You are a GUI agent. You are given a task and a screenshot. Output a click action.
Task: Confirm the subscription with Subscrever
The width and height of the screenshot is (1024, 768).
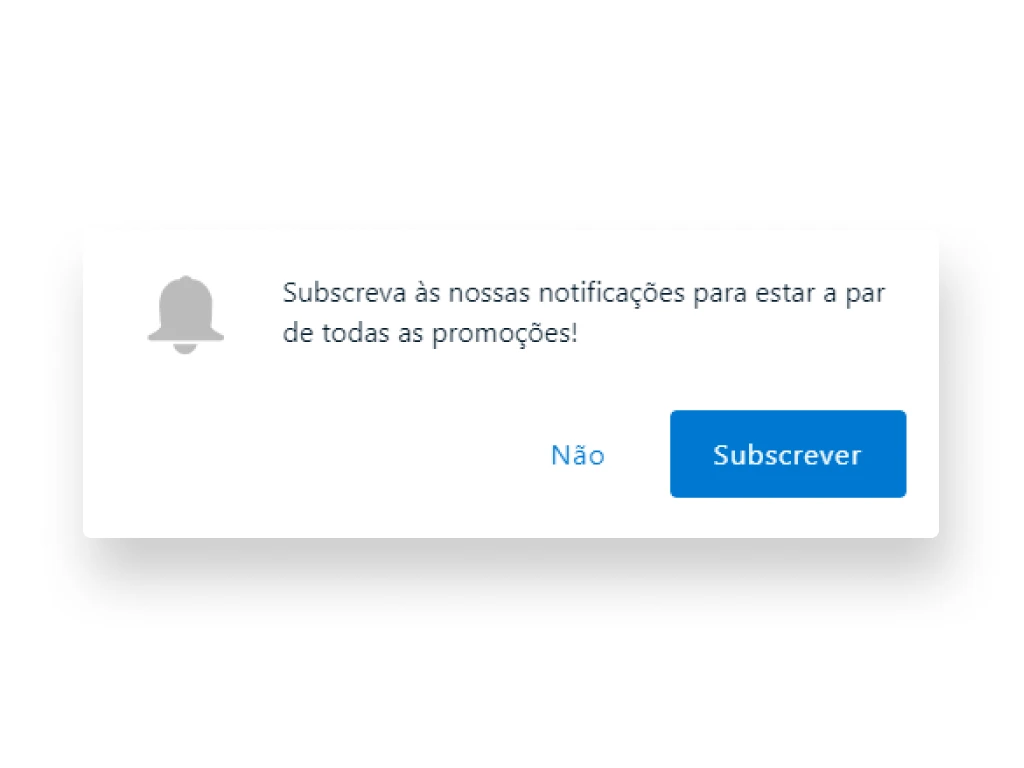pos(788,454)
